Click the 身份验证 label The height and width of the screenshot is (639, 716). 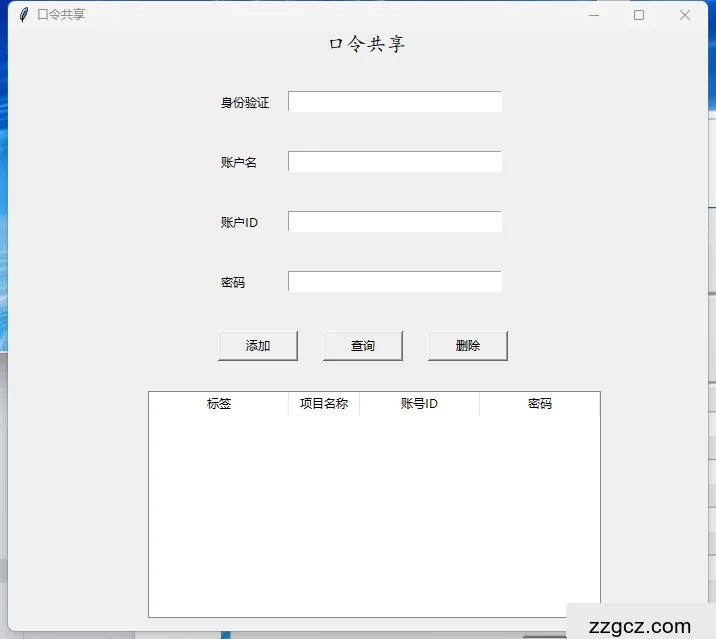(245, 103)
